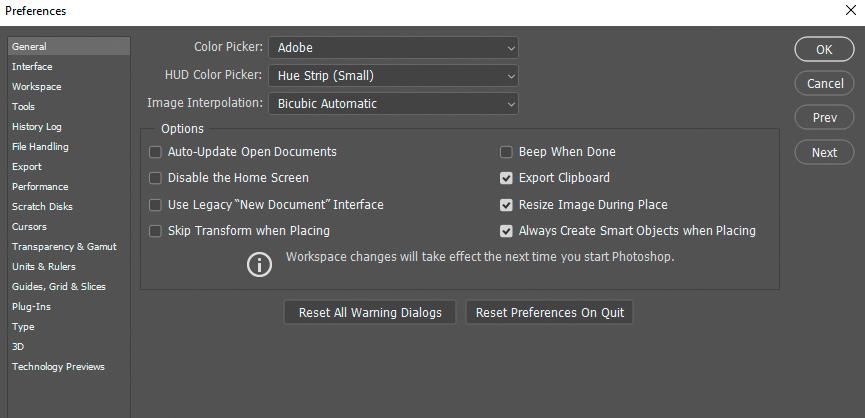Viewport: 865px width, 418px height.
Task: Open Image Interpolation dropdown list
Action: 393,104
